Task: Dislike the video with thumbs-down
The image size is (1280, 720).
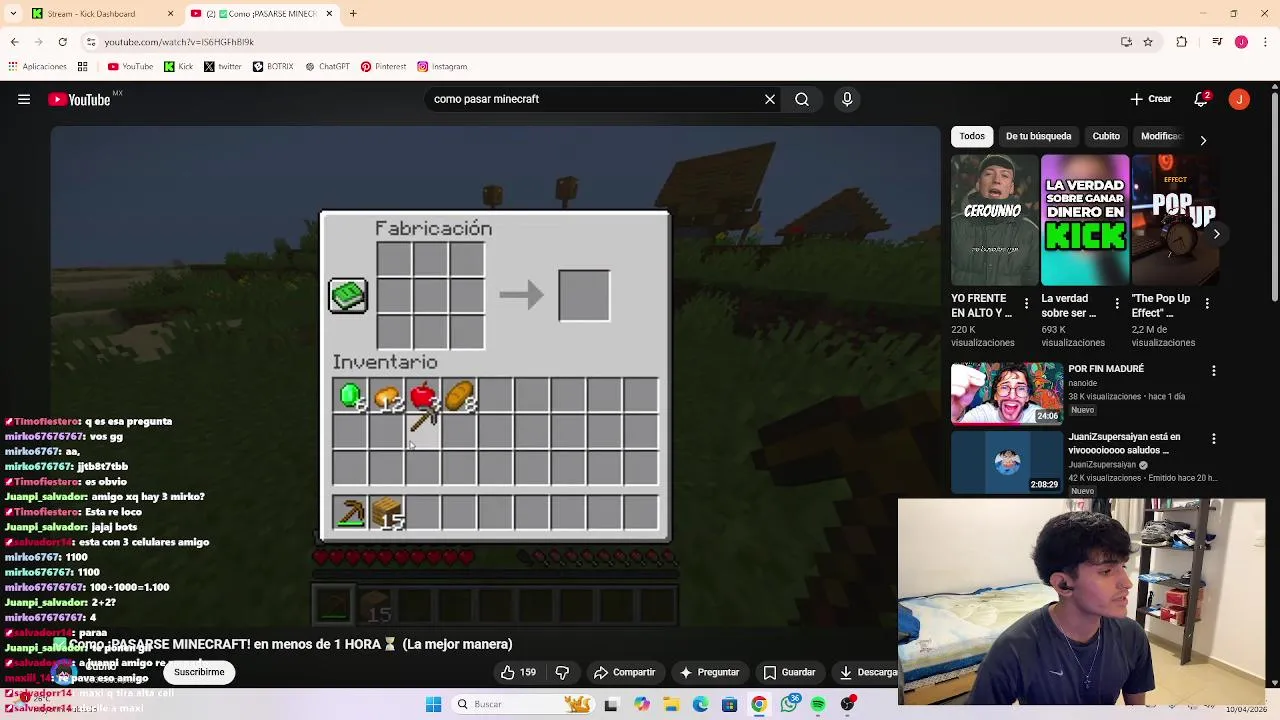Action: point(562,672)
